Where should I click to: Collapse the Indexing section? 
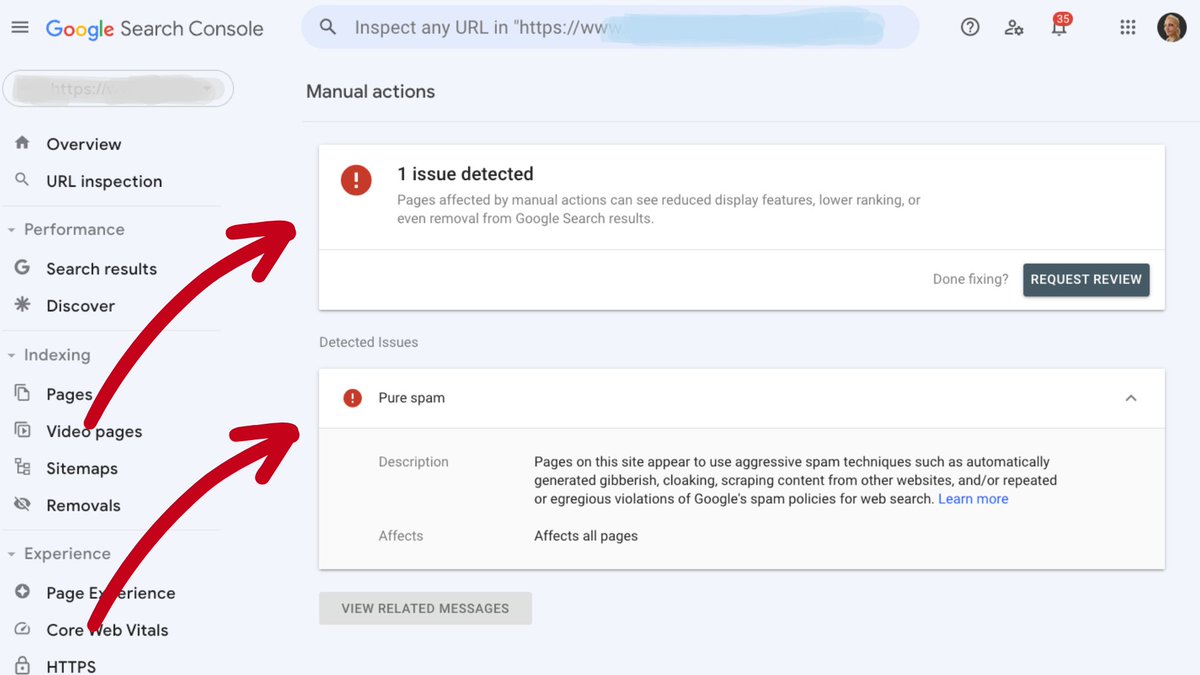(10, 354)
